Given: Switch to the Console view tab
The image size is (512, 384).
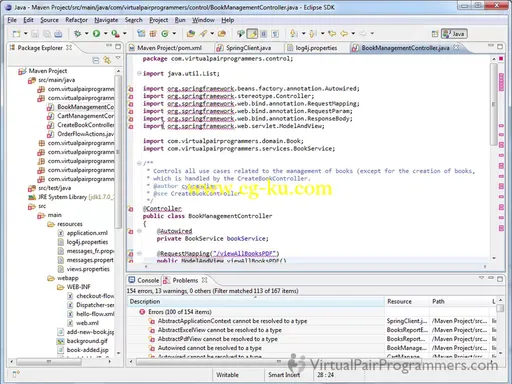Looking at the screenshot, I should [144, 280].
